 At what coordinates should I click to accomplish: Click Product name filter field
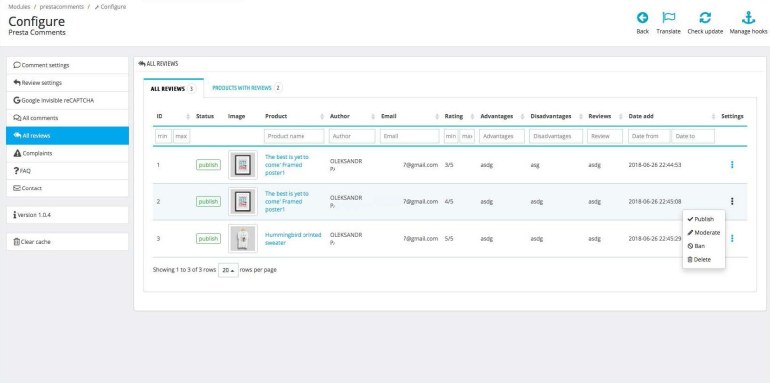[x=294, y=136]
